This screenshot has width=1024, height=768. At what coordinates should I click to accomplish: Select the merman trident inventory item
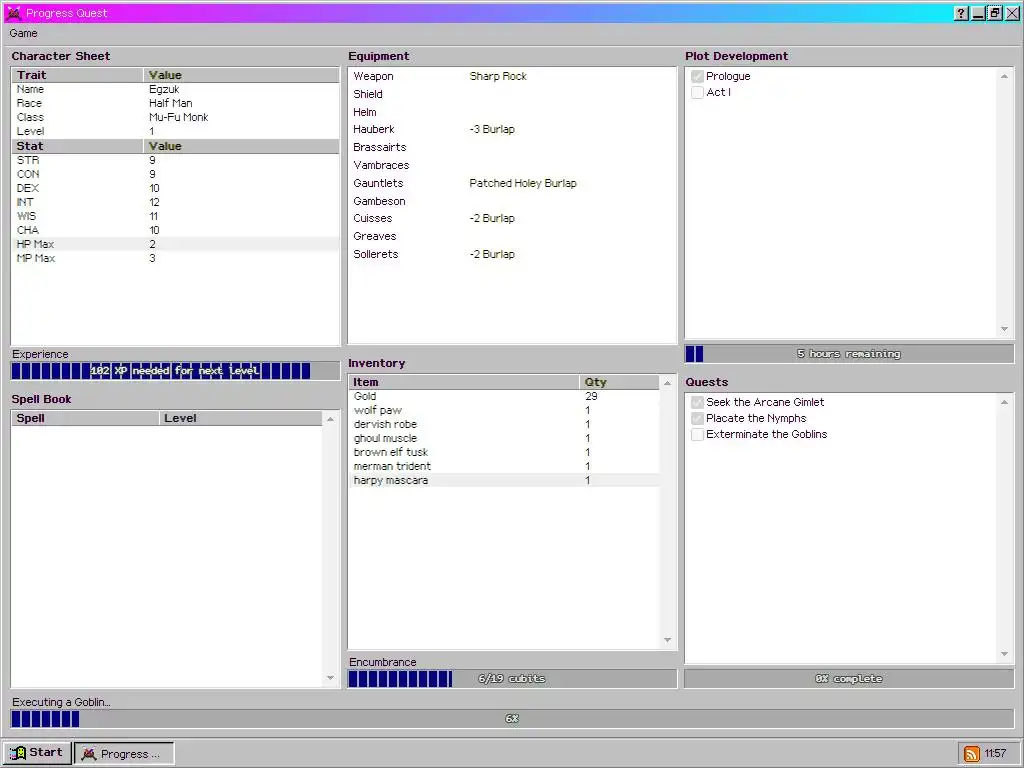coord(504,467)
